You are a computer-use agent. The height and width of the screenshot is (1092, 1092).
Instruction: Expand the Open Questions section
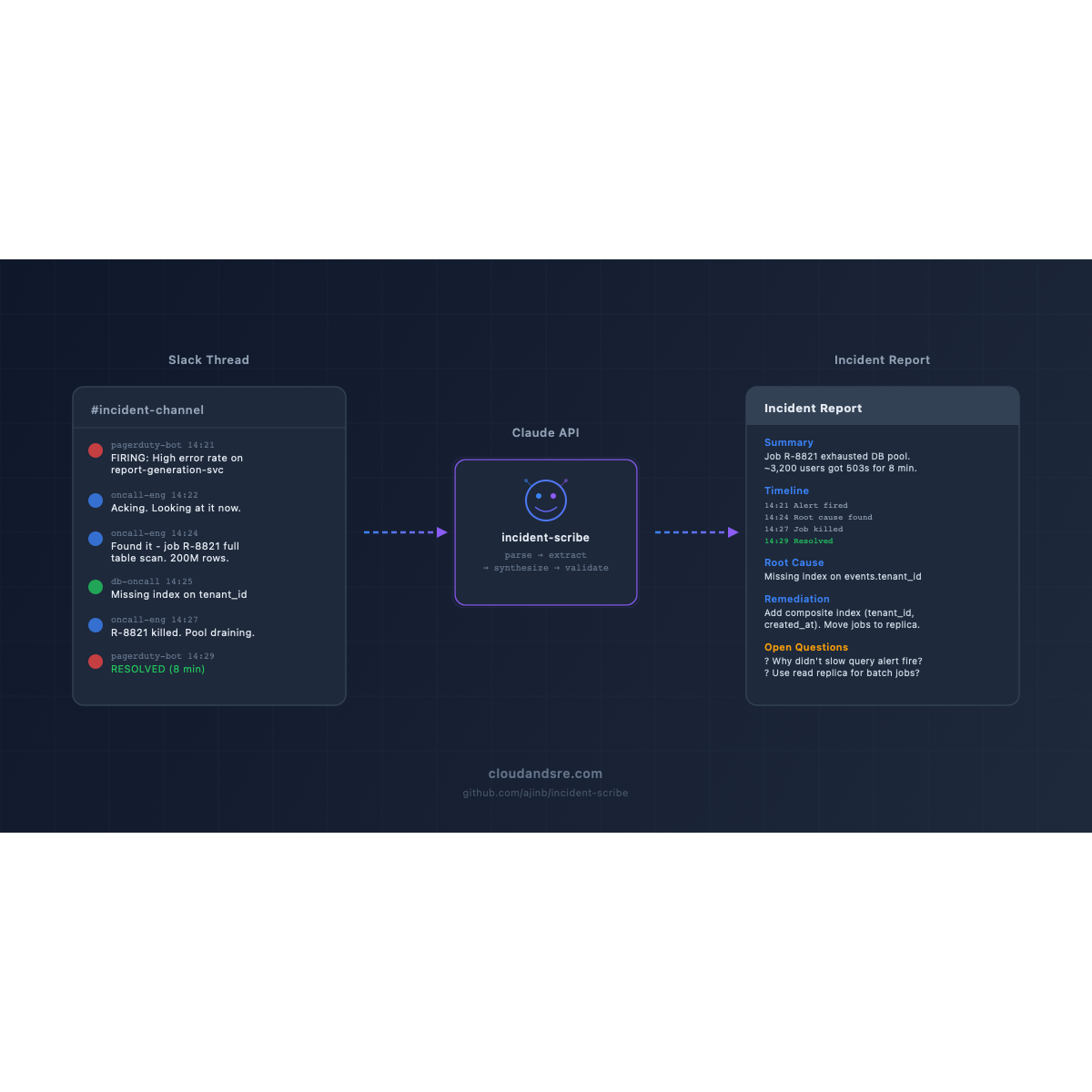[805, 647]
